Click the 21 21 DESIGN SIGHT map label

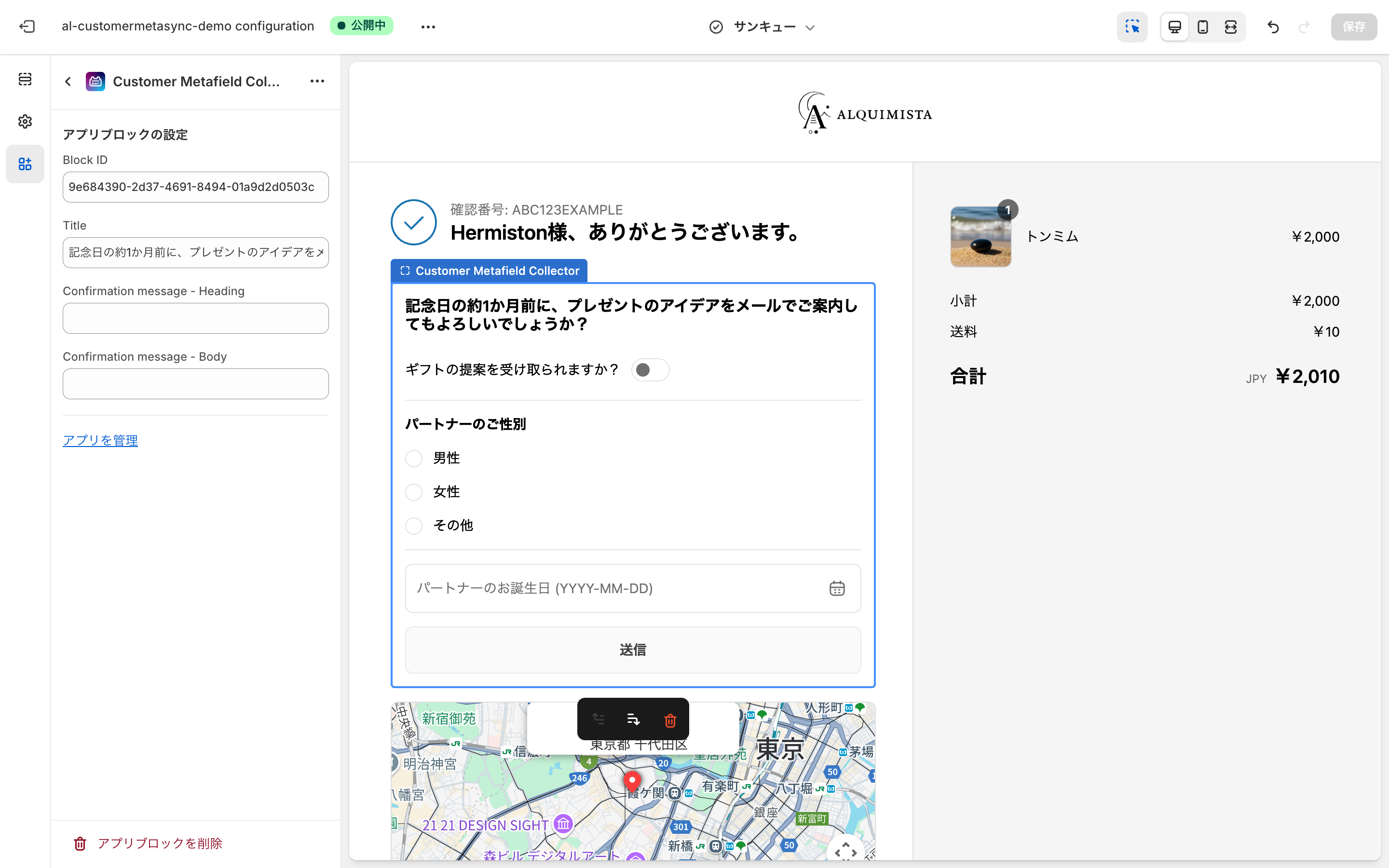pos(486,826)
